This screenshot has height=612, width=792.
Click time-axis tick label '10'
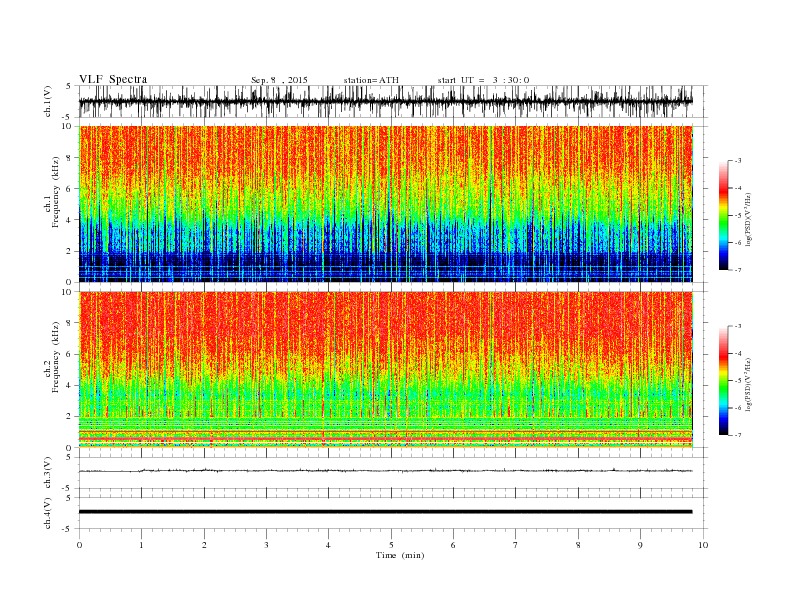(x=703, y=545)
